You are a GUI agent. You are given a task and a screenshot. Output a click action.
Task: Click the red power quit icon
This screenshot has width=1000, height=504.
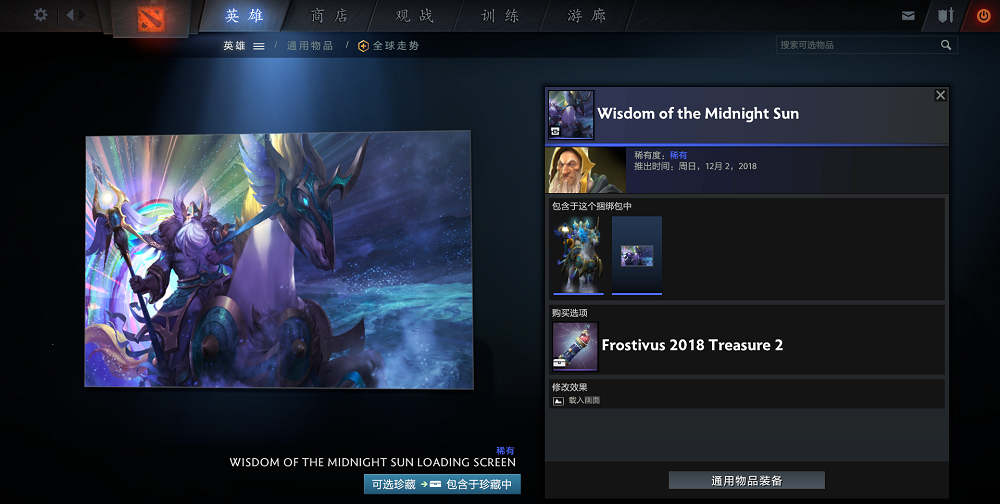[983, 16]
